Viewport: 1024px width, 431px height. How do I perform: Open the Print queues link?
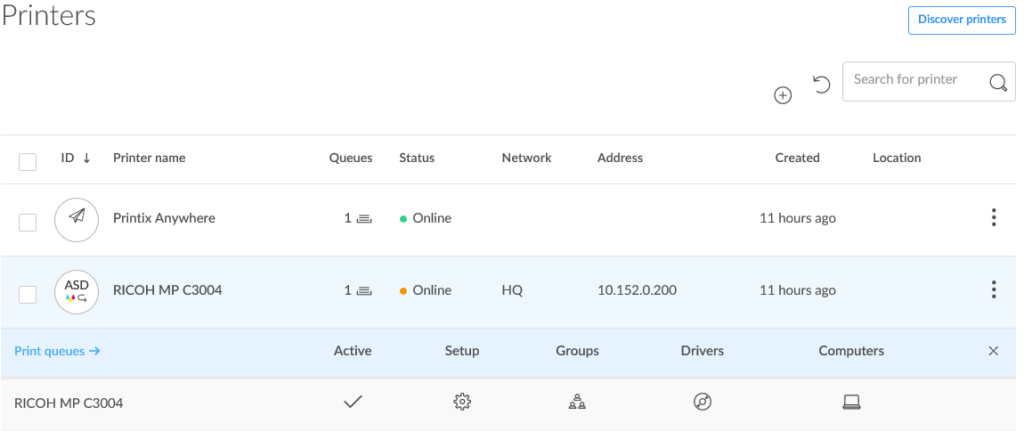tap(57, 351)
